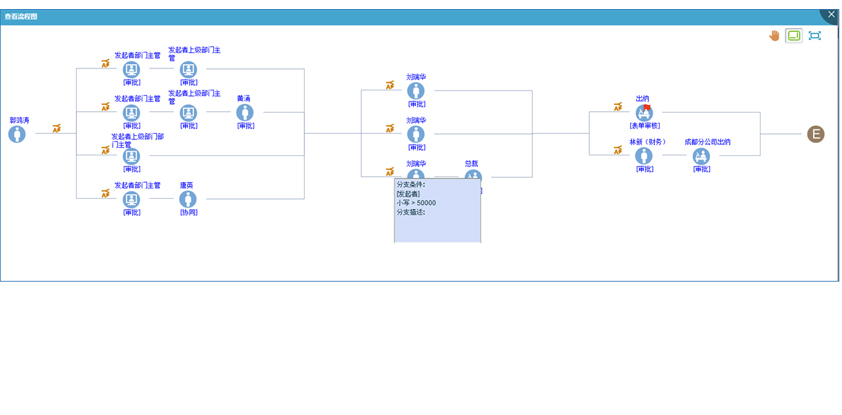Screen dimensions: 842x415
Task: Click condition icon before middle 刘瑞华
Action: tap(390, 128)
